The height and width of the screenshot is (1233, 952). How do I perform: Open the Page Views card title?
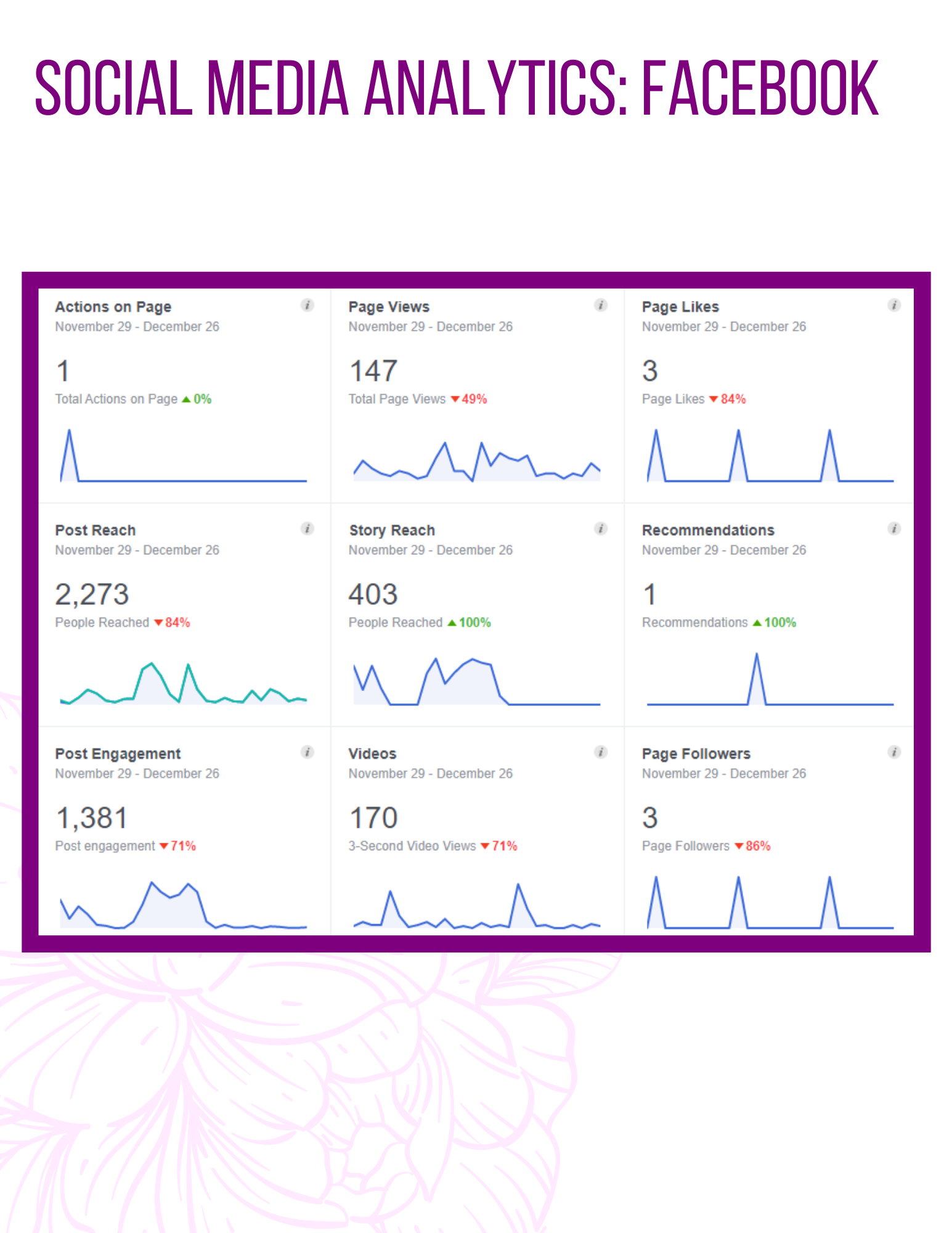[x=389, y=306]
